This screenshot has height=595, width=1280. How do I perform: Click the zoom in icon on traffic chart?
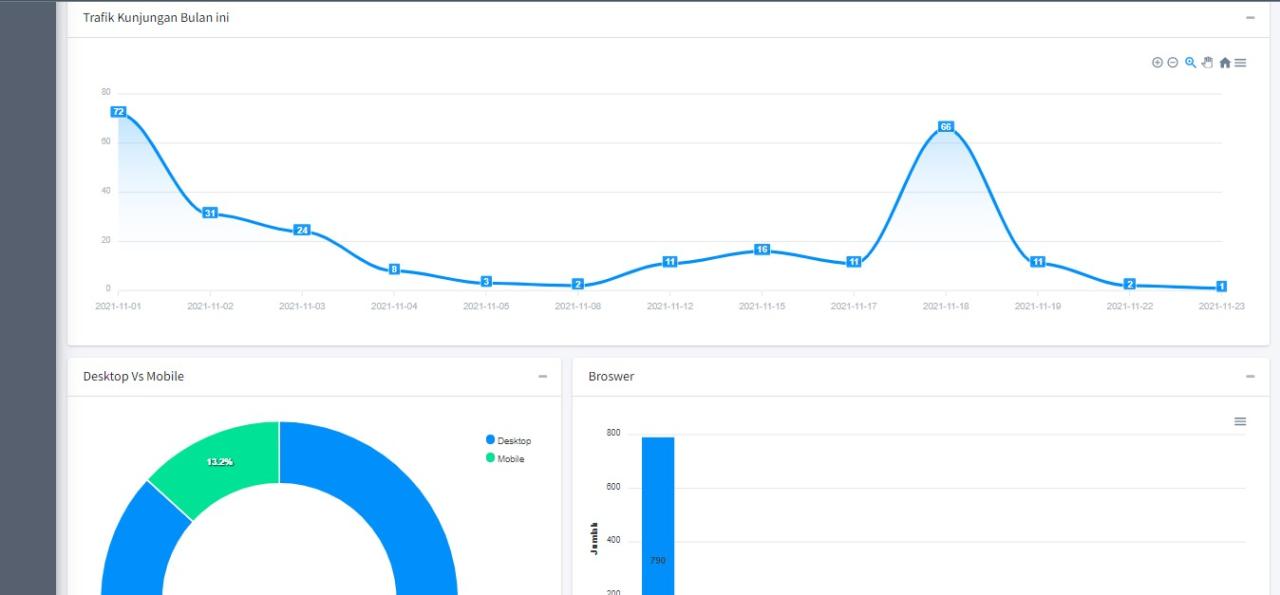1157,62
